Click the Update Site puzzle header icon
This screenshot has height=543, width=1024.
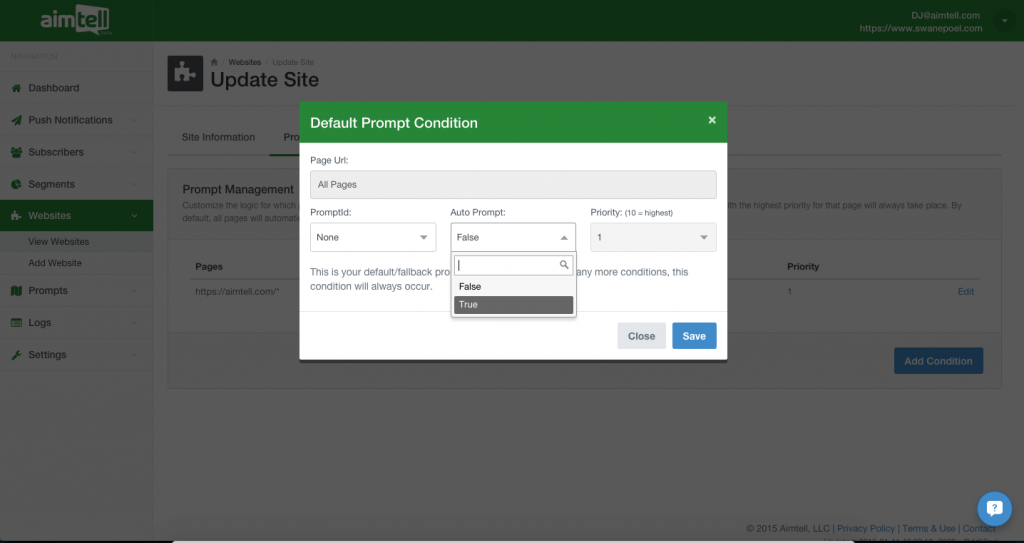point(185,73)
